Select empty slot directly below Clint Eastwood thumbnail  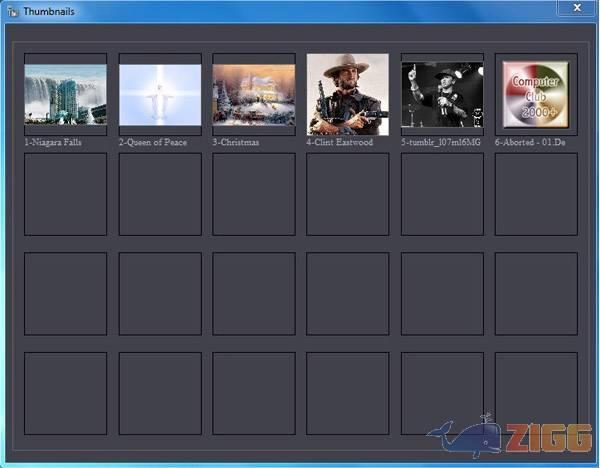click(x=348, y=194)
